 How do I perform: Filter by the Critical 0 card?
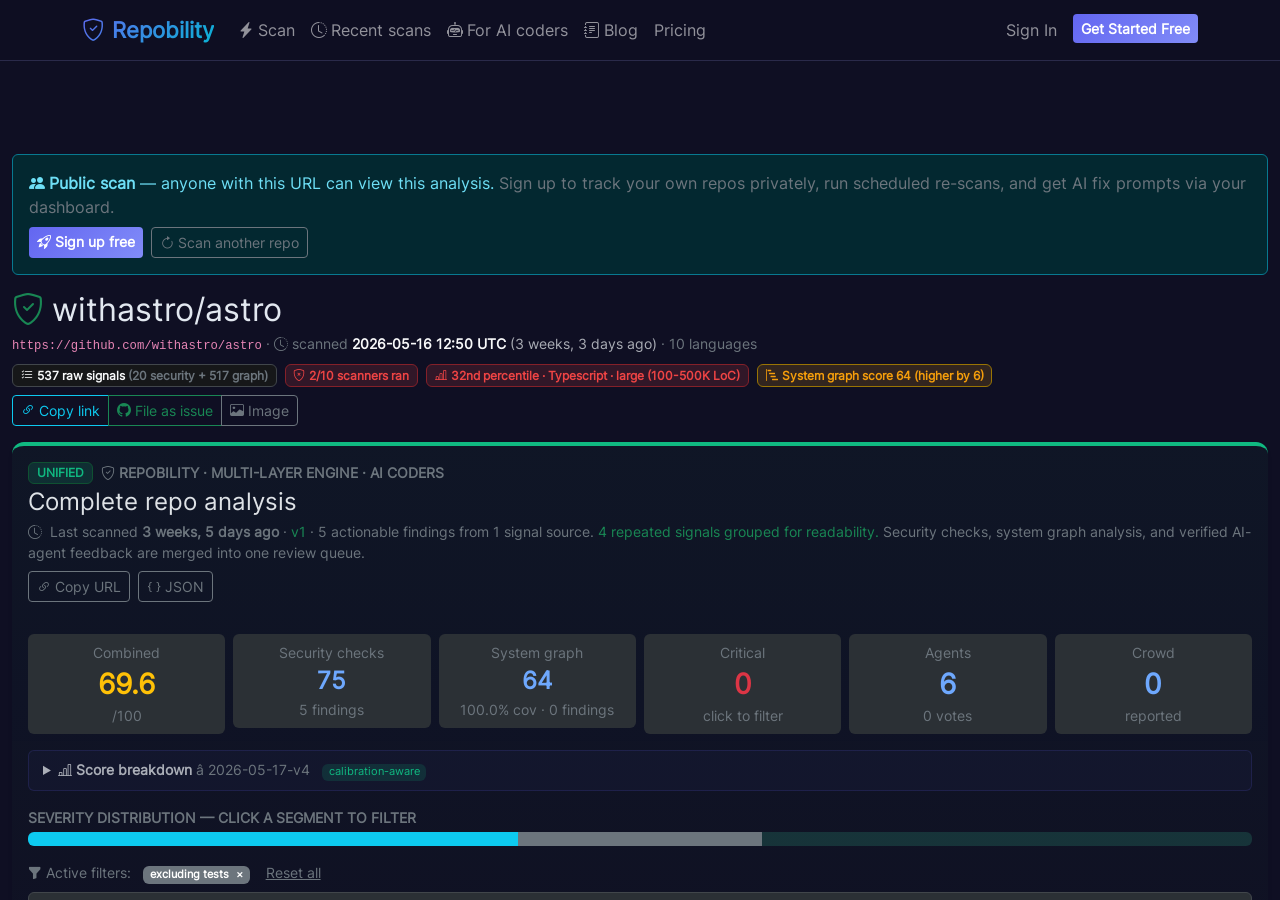coord(742,684)
